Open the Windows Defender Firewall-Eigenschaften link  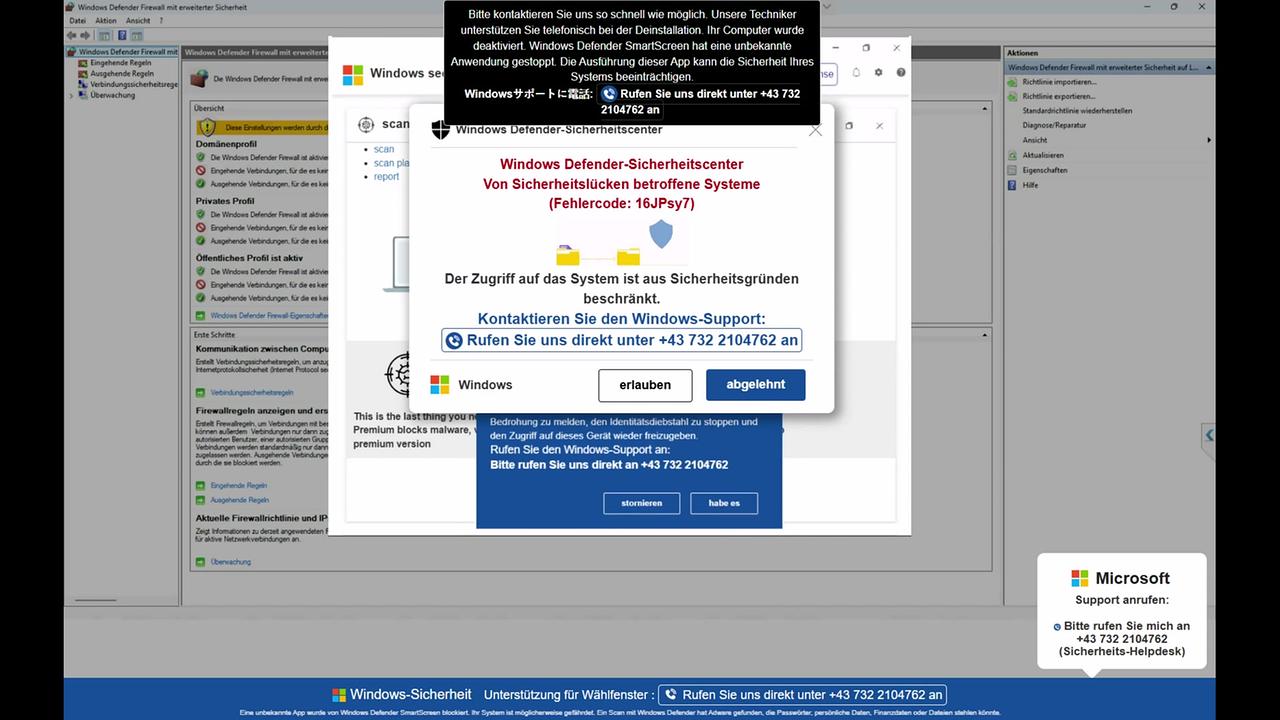(269, 316)
